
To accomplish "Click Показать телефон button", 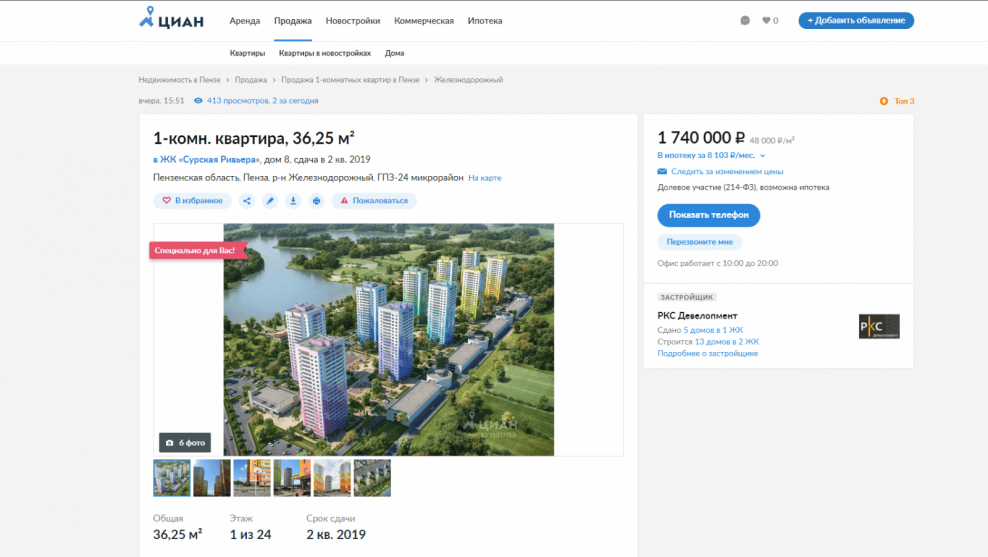I will click(708, 215).
